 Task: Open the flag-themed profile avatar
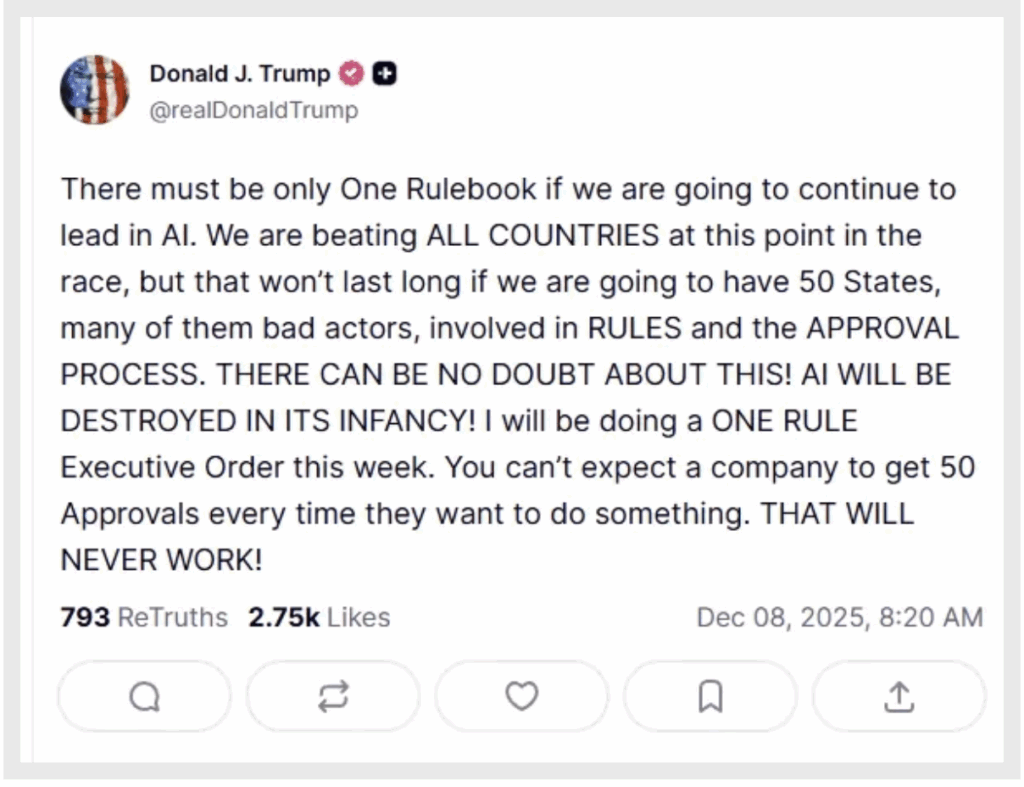[x=94, y=90]
